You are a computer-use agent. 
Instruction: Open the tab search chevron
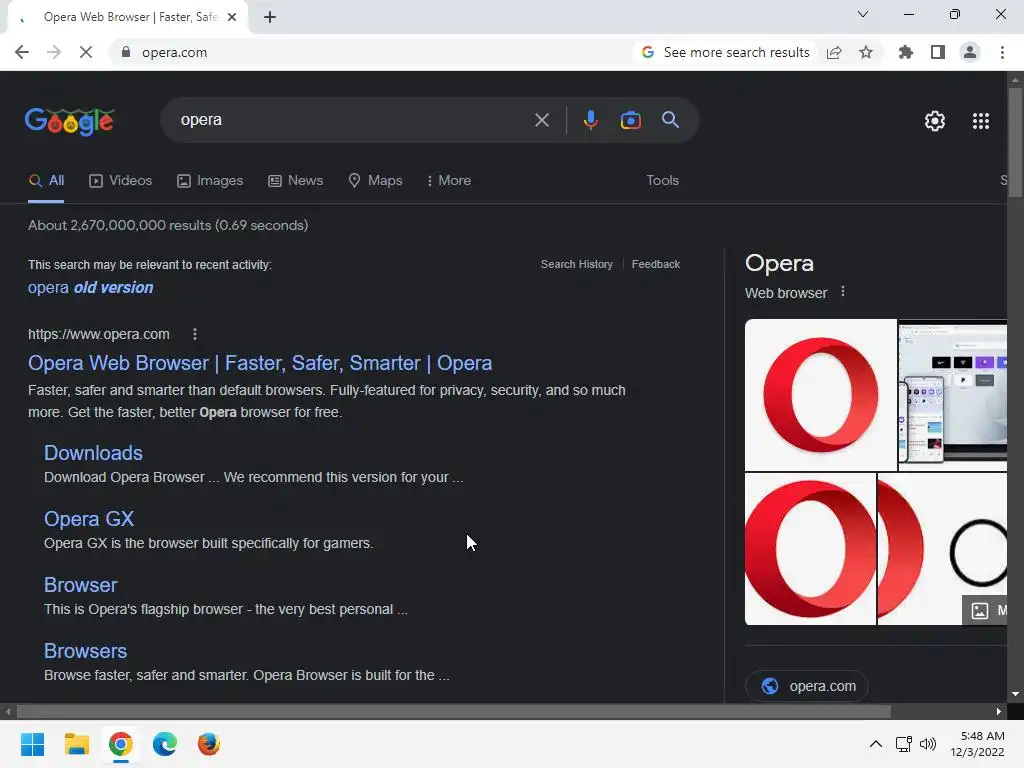863,14
